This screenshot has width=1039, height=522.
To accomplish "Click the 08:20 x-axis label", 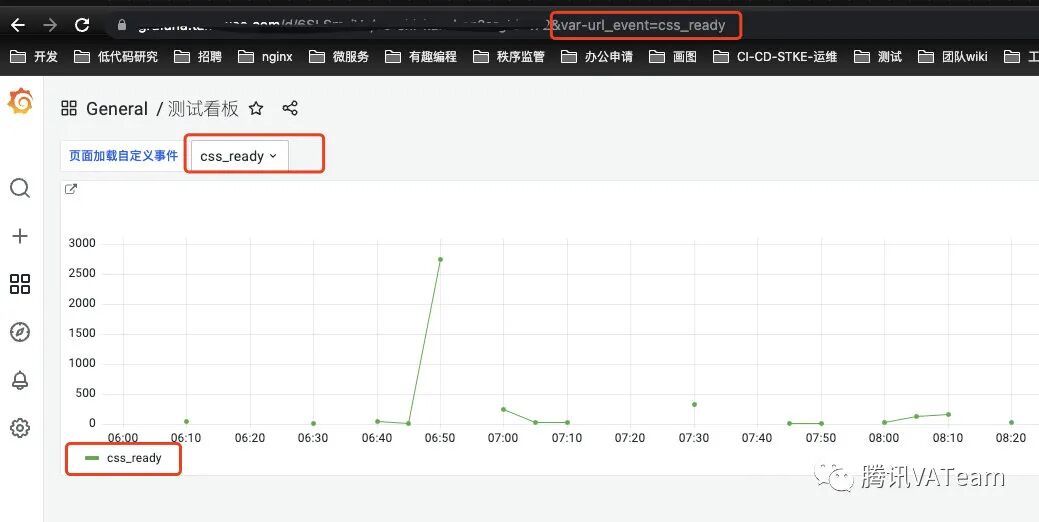I will pos(1011,438).
